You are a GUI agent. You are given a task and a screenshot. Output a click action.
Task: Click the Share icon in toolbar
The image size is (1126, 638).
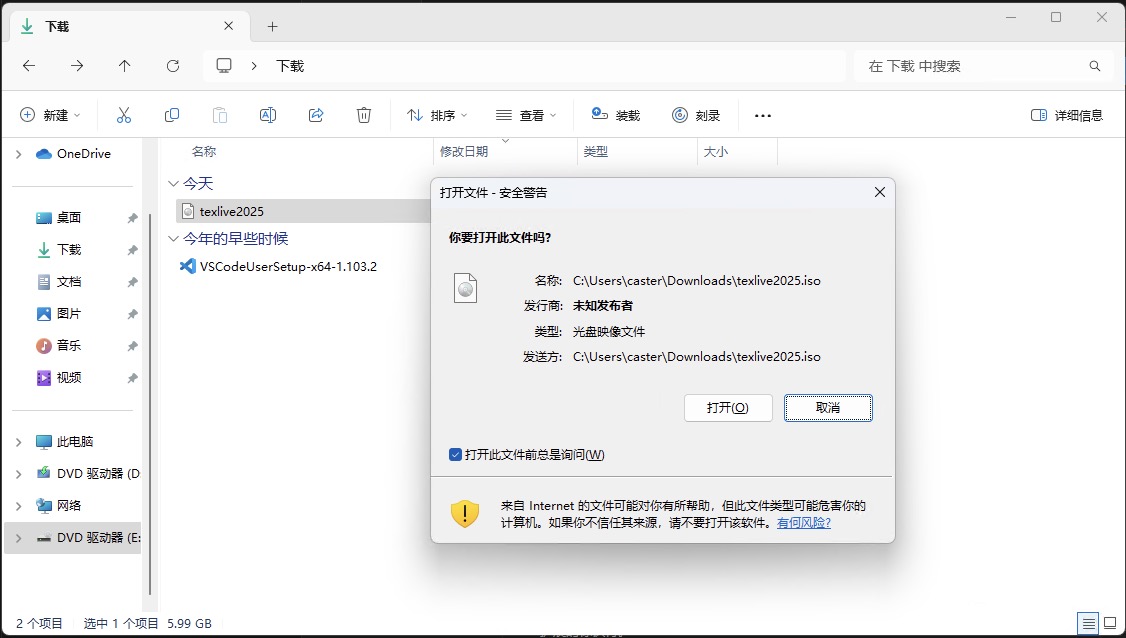click(316, 115)
